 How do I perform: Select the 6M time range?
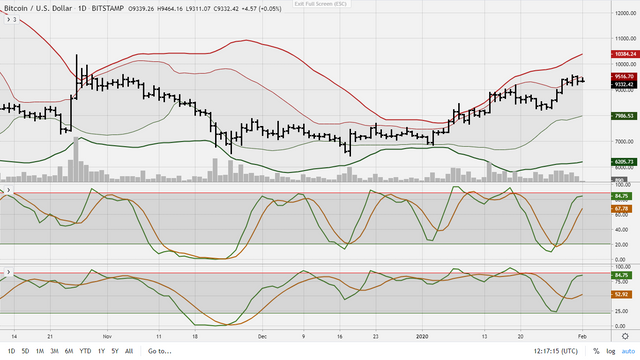click(69, 351)
